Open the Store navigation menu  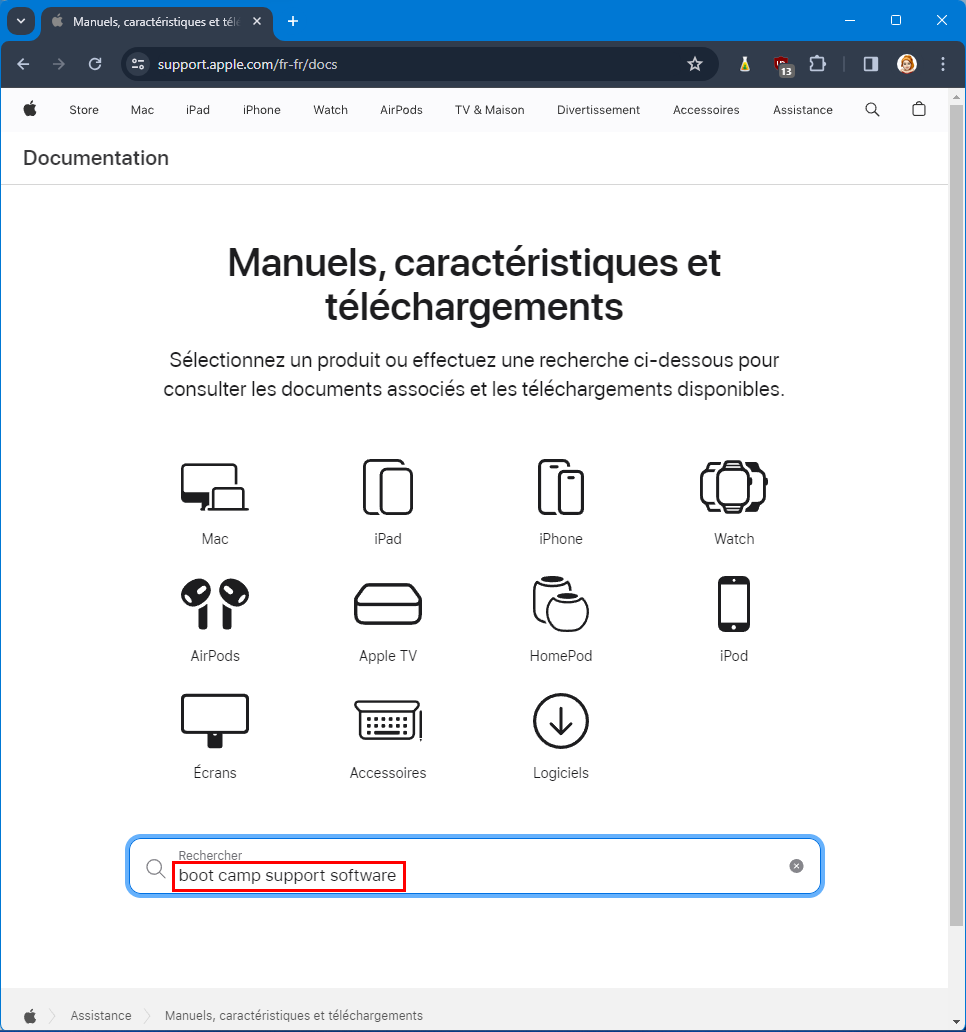[x=84, y=110]
